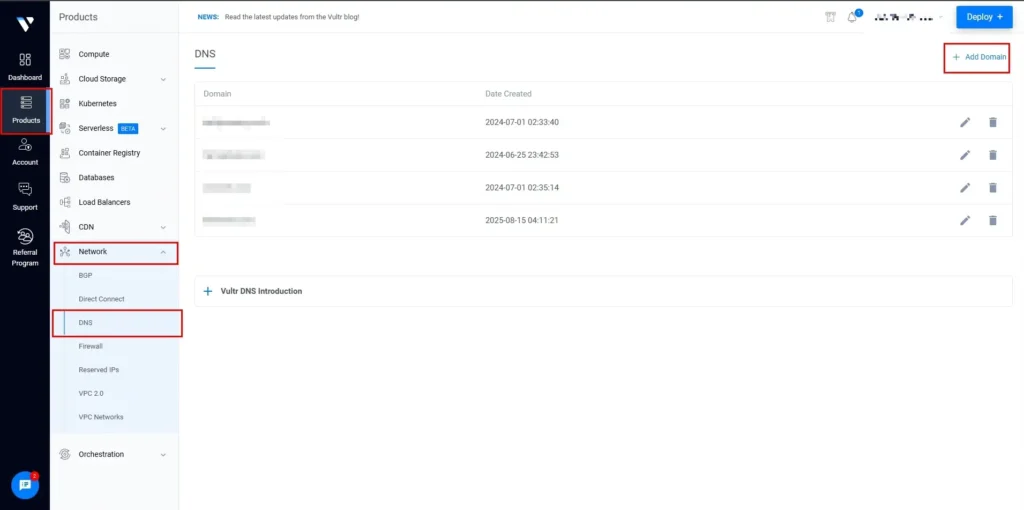
Task: Click the Vultr logo icon
Action: [25, 23]
